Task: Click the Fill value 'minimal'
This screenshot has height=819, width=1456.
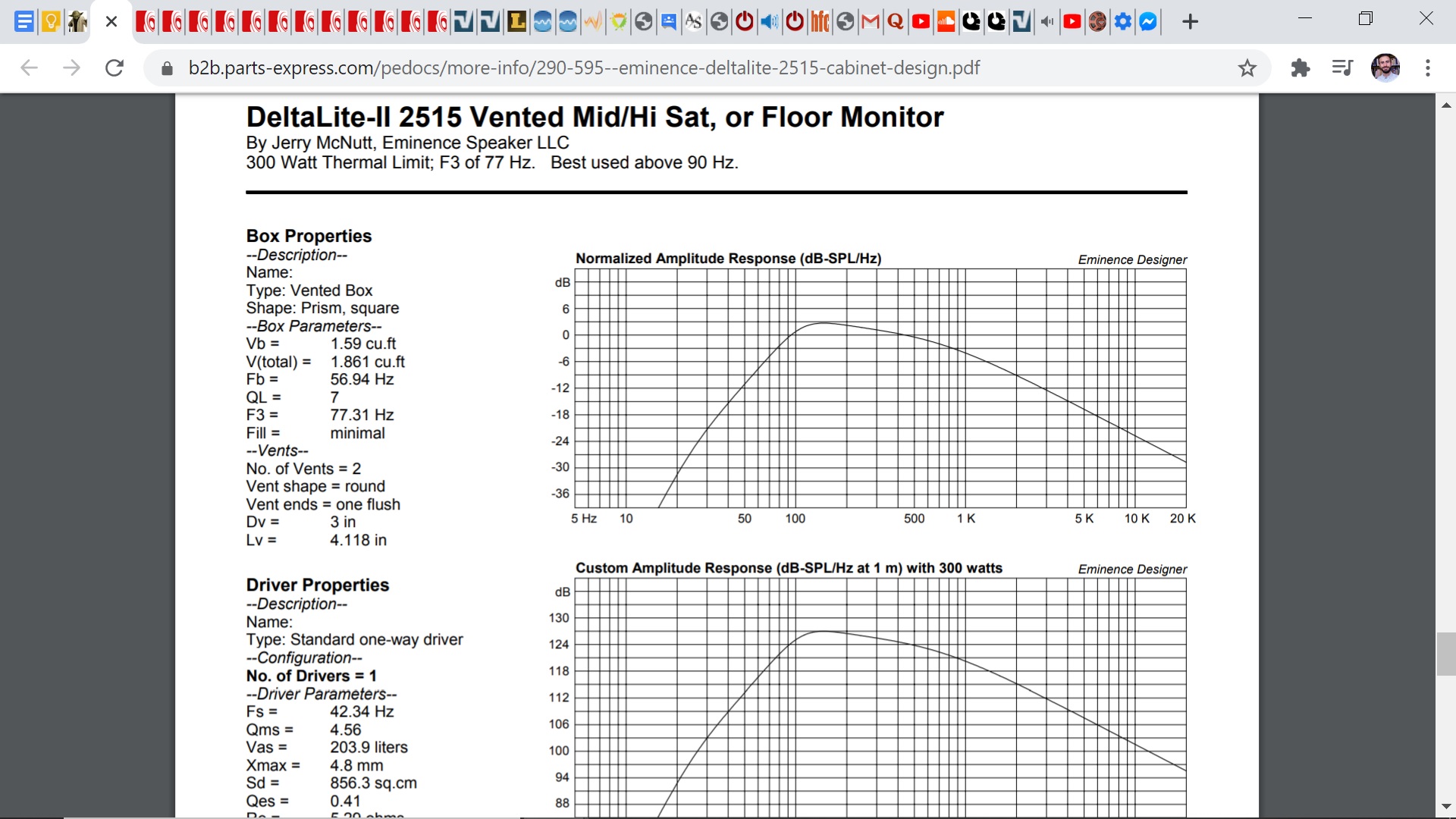Action: click(x=357, y=433)
